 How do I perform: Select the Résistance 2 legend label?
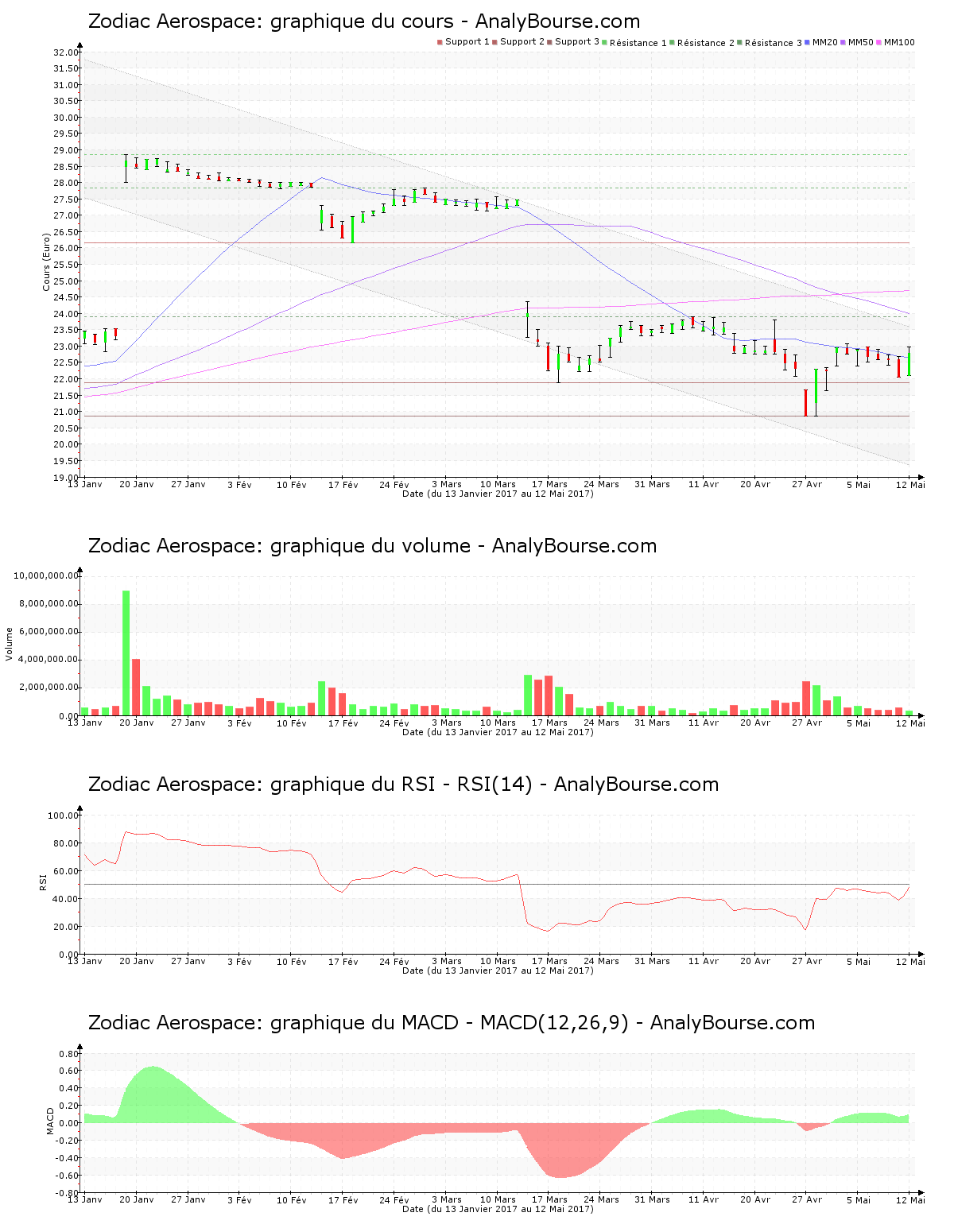(x=706, y=43)
